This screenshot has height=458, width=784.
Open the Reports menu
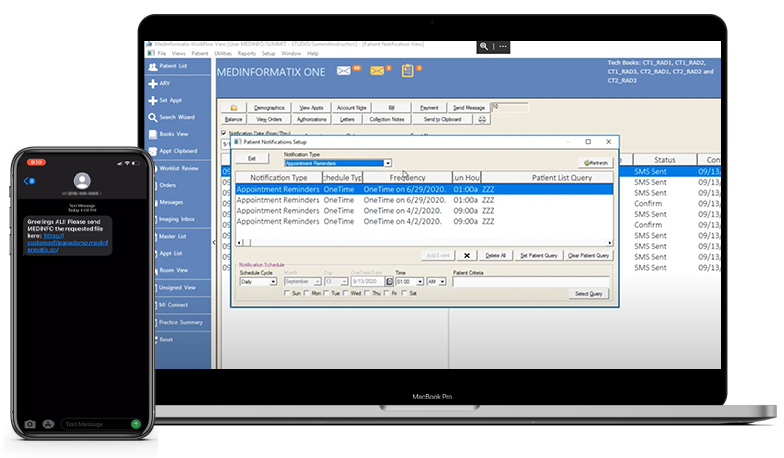(x=246, y=53)
